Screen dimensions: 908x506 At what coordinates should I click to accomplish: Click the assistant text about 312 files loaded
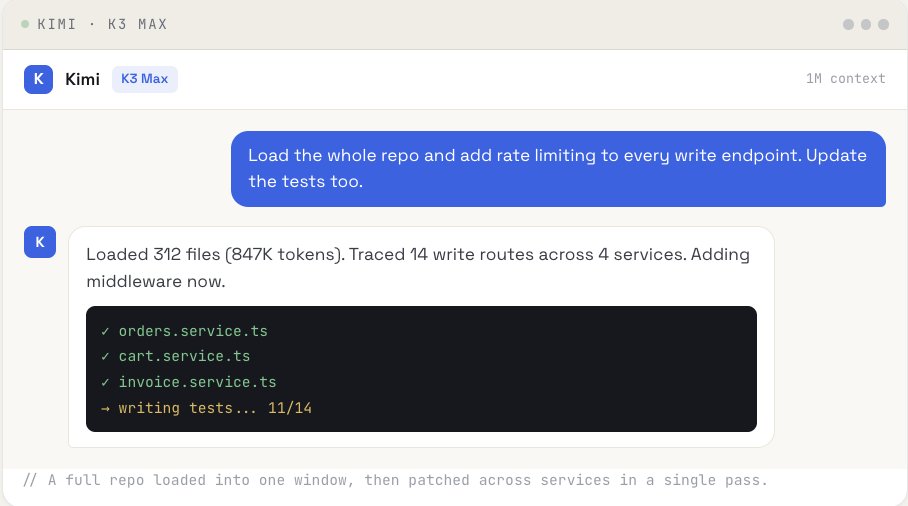[x=418, y=267]
